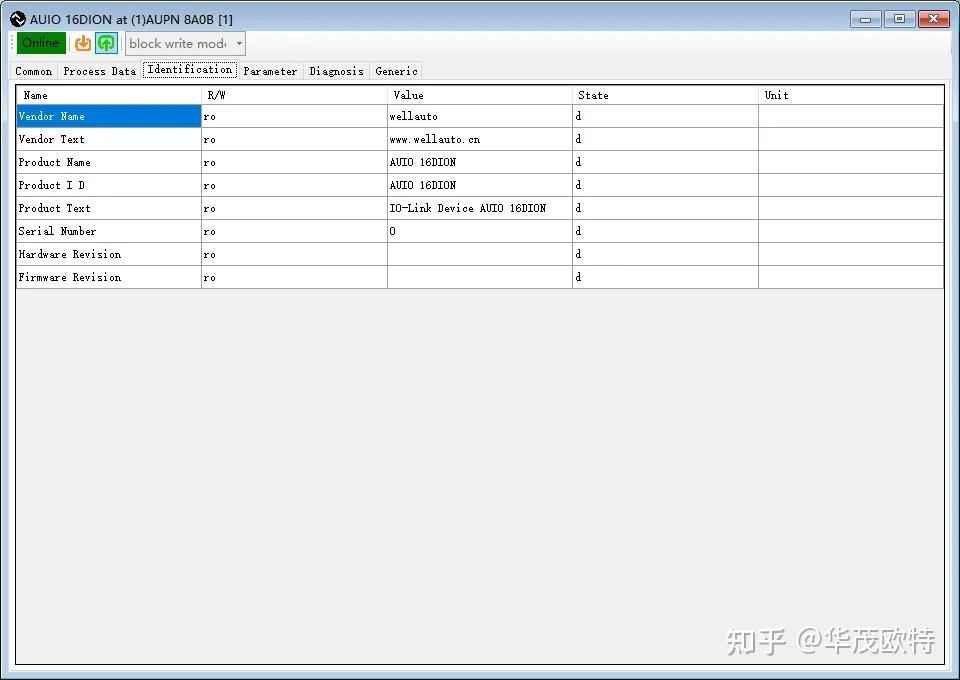
Task: Select the Vendor Name row
Action: click(108, 116)
